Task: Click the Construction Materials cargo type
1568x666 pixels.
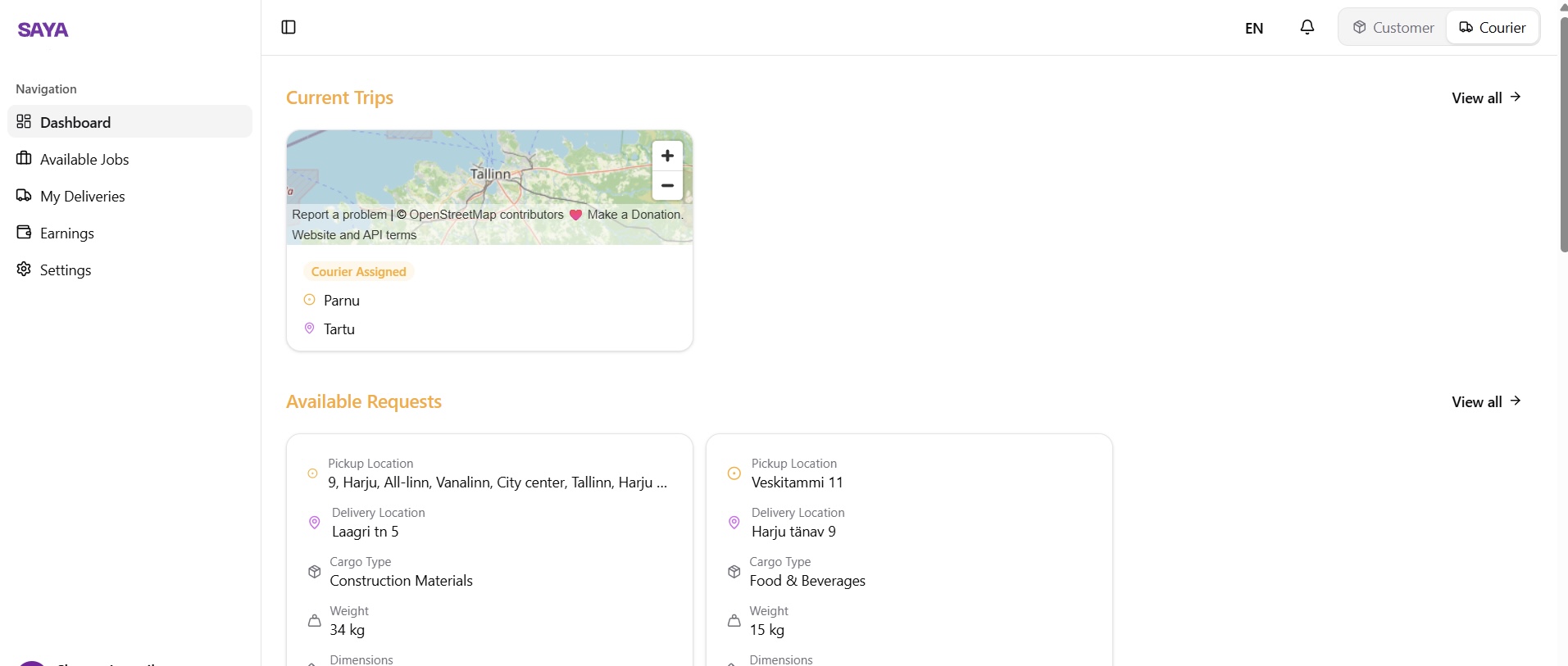Action: 401,581
